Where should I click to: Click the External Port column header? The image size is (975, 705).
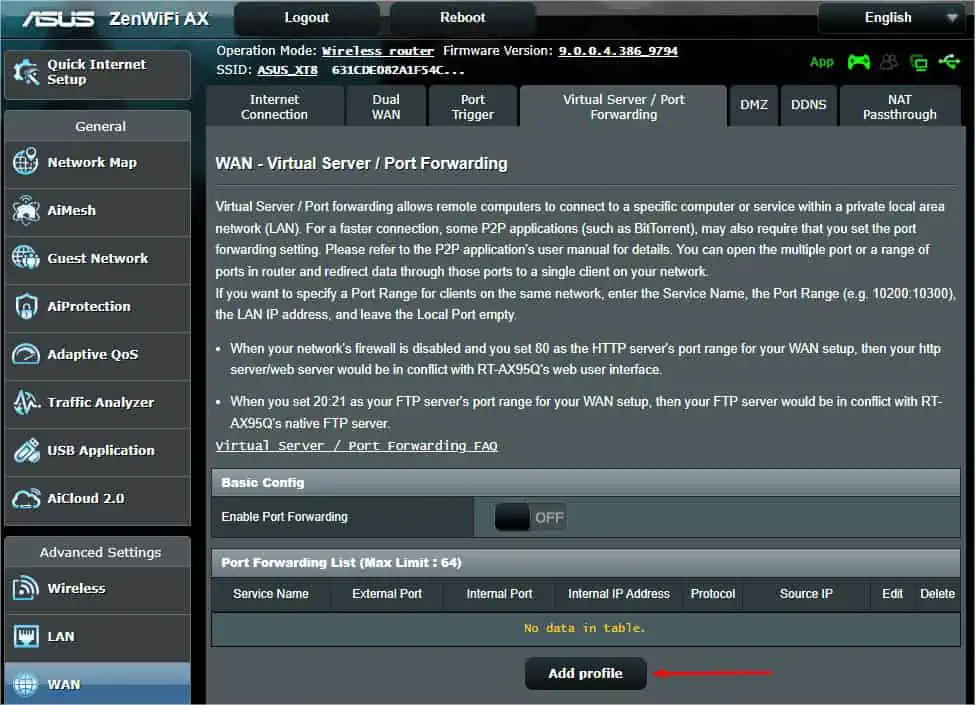[387, 594]
